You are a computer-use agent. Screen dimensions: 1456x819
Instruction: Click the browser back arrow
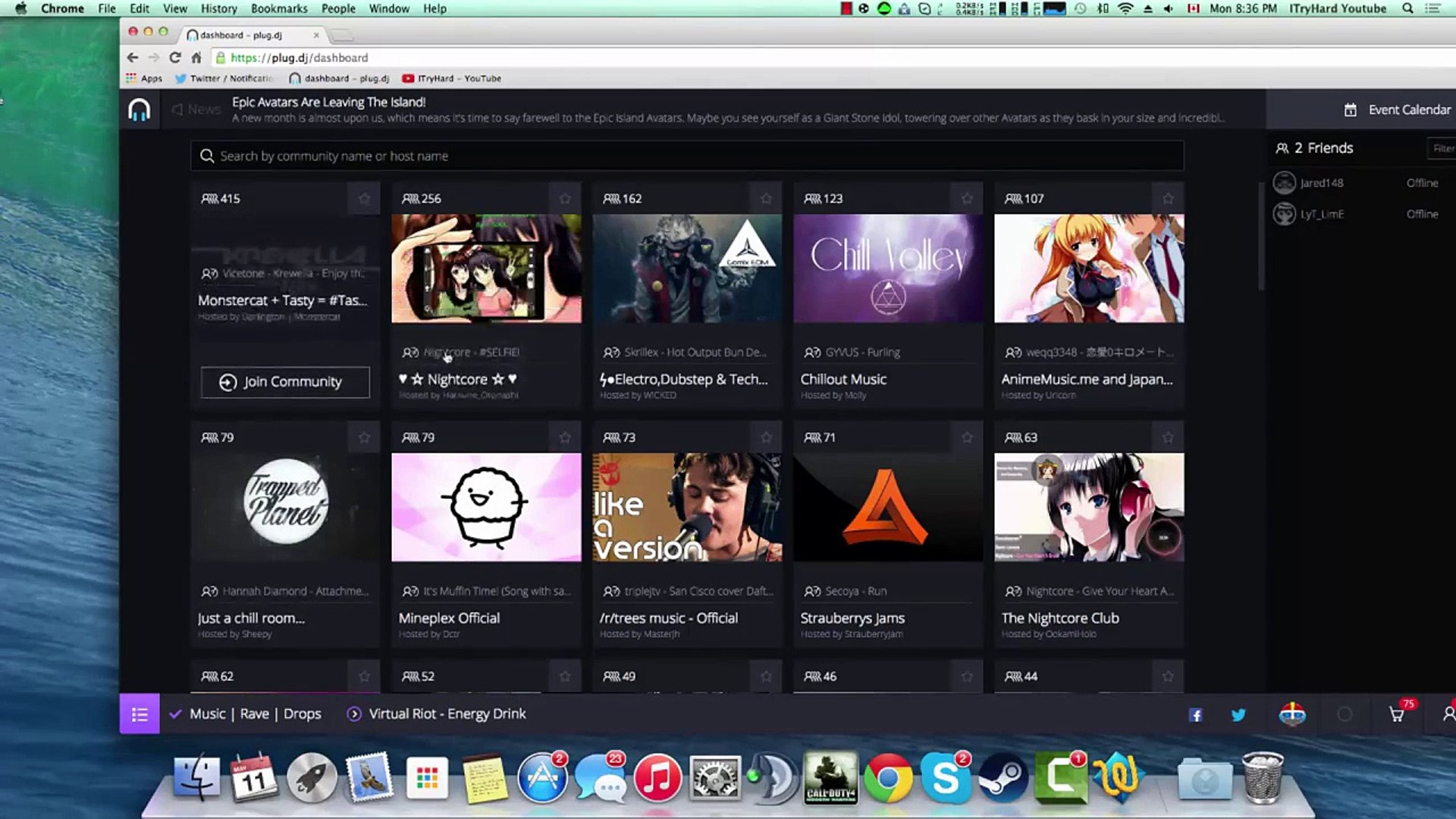point(133,58)
